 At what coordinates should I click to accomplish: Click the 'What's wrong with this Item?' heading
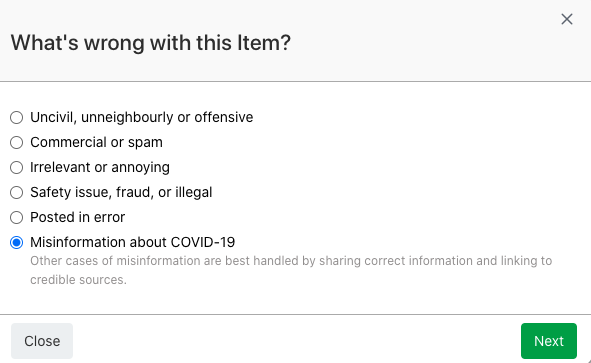click(151, 43)
